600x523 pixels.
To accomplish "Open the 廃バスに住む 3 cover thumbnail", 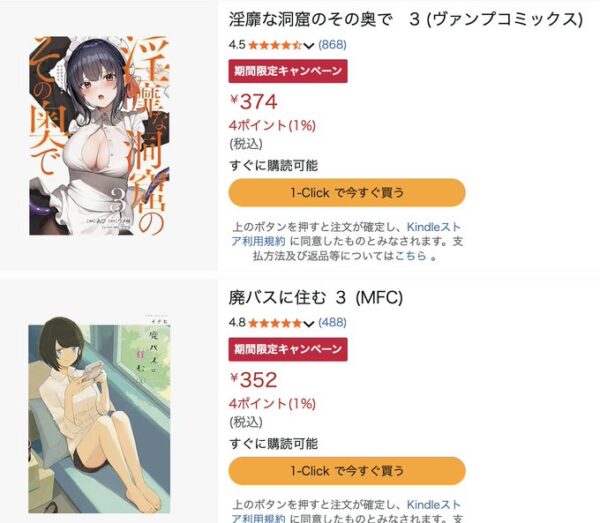I will pos(99,415).
